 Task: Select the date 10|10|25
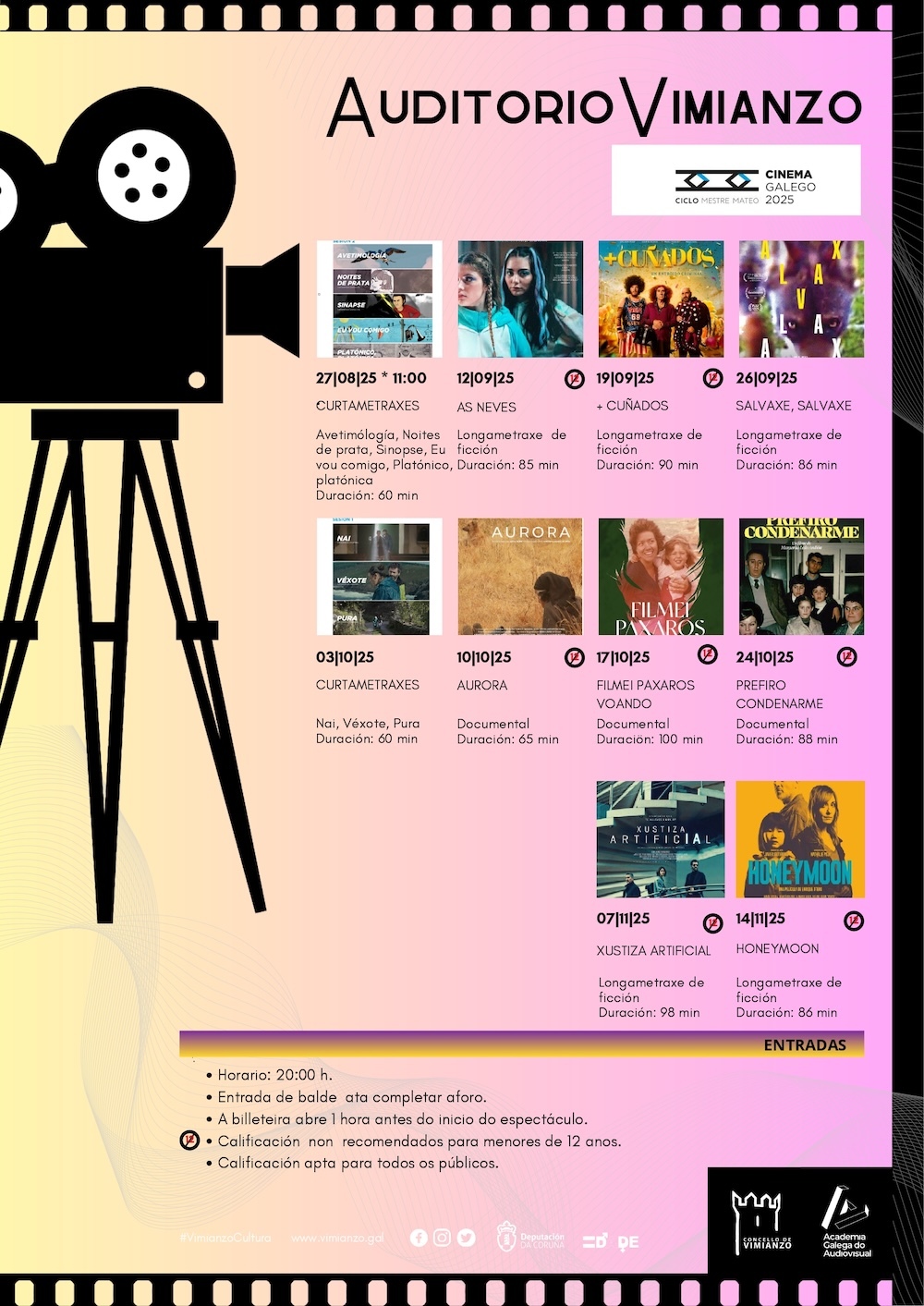(484, 657)
